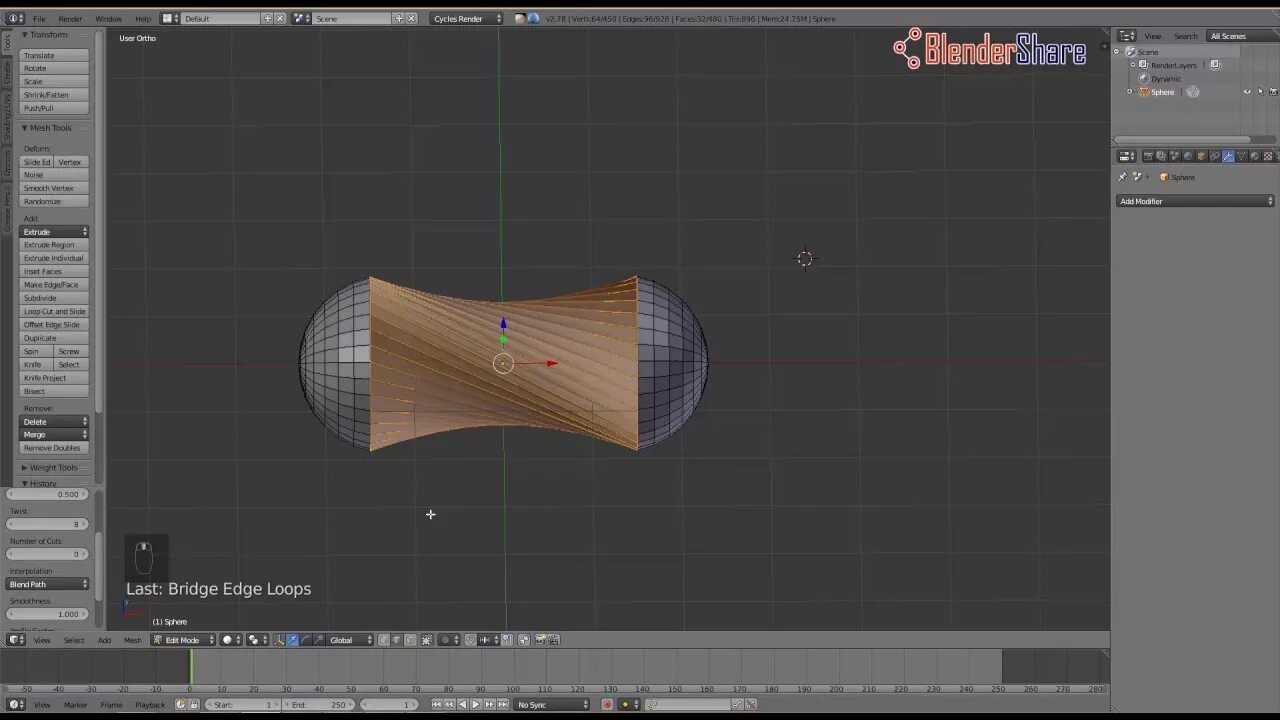Screen dimensions: 1280x720
Task: Toggle snap magnet button in header
Action: (x=470, y=640)
